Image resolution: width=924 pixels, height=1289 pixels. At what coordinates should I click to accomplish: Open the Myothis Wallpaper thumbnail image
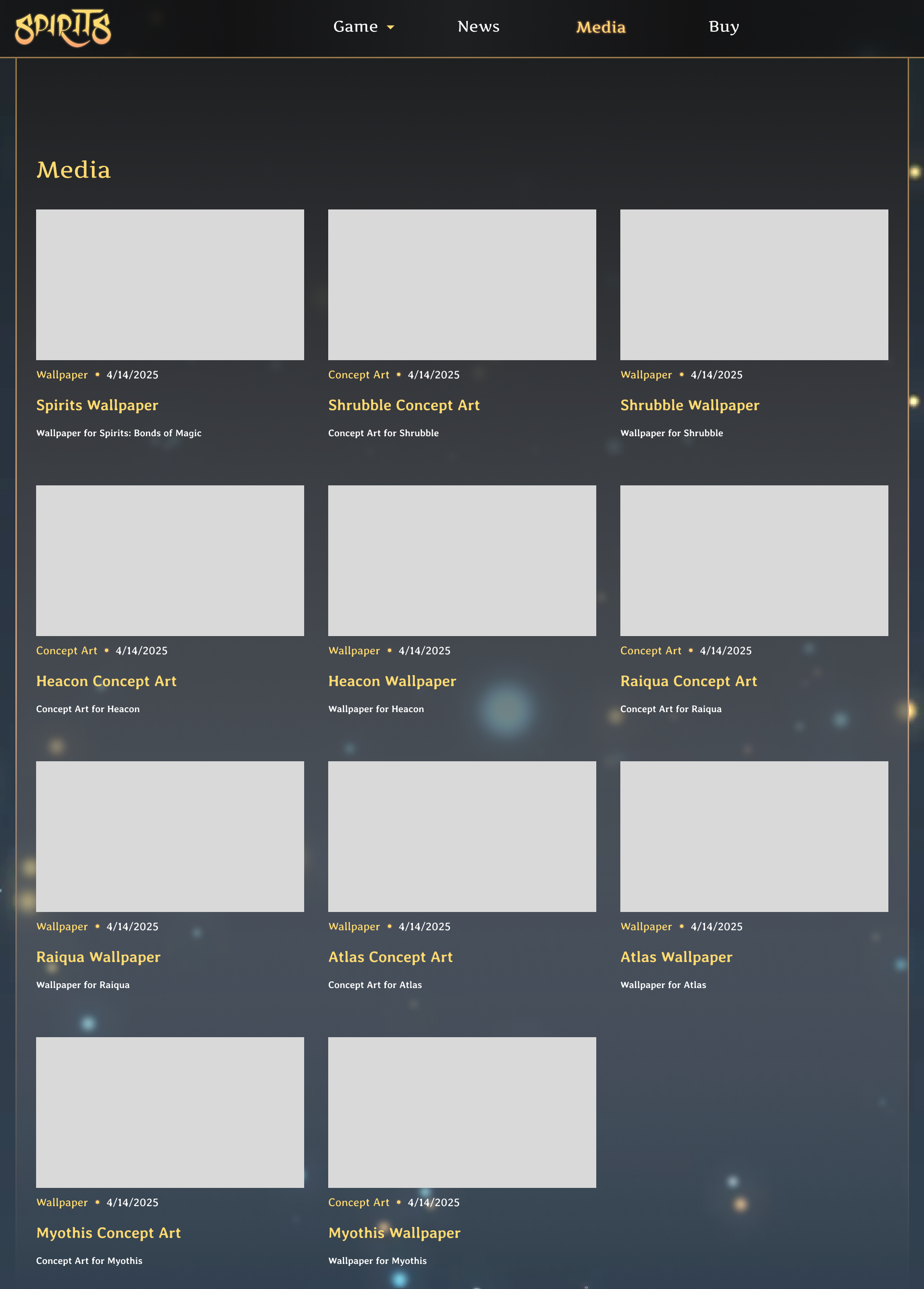pos(462,1112)
